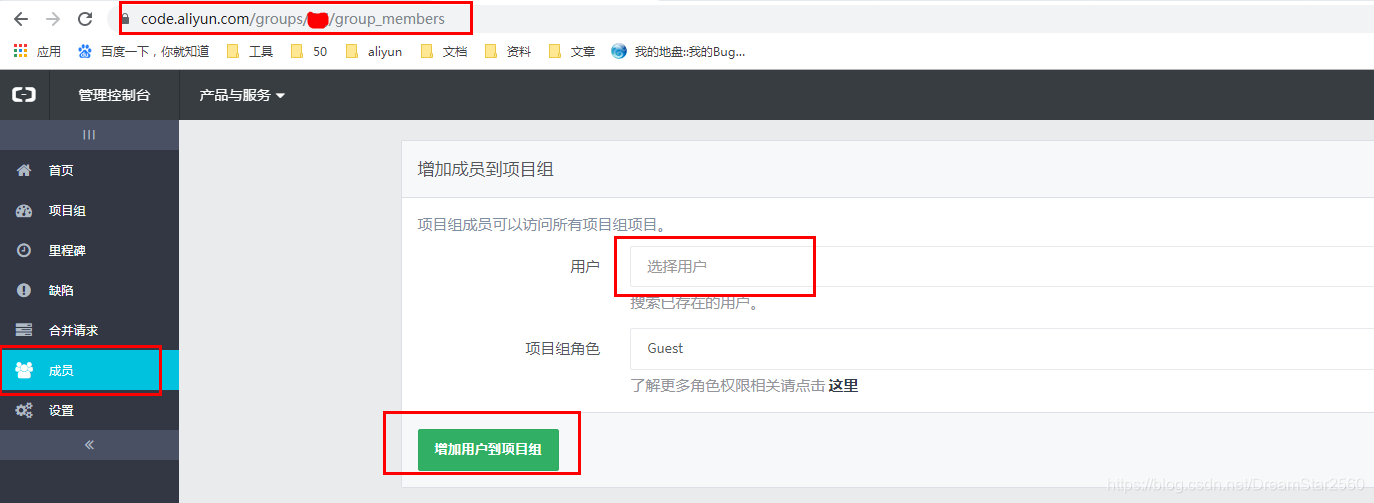Open 管理控制台 in the top bar
Image resolution: width=1374 pixels, height=503 pixels.
click(x=114, y=95)
